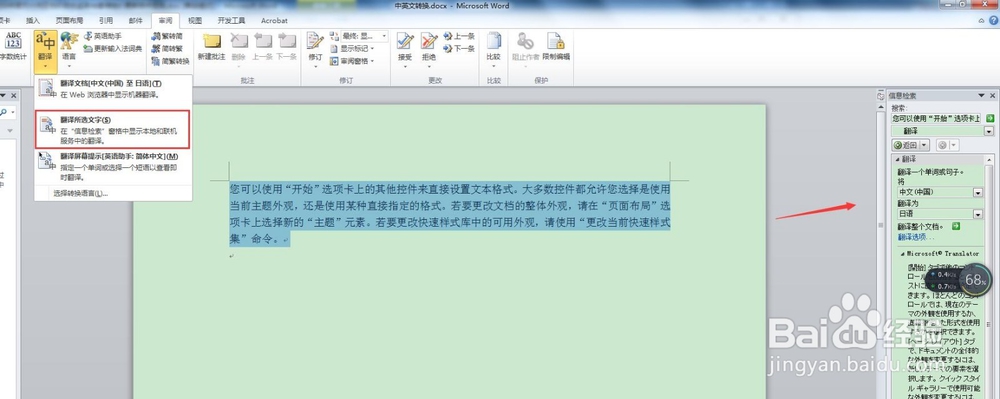Open the Acrobat ribbon tab

[x=274, y=20]
